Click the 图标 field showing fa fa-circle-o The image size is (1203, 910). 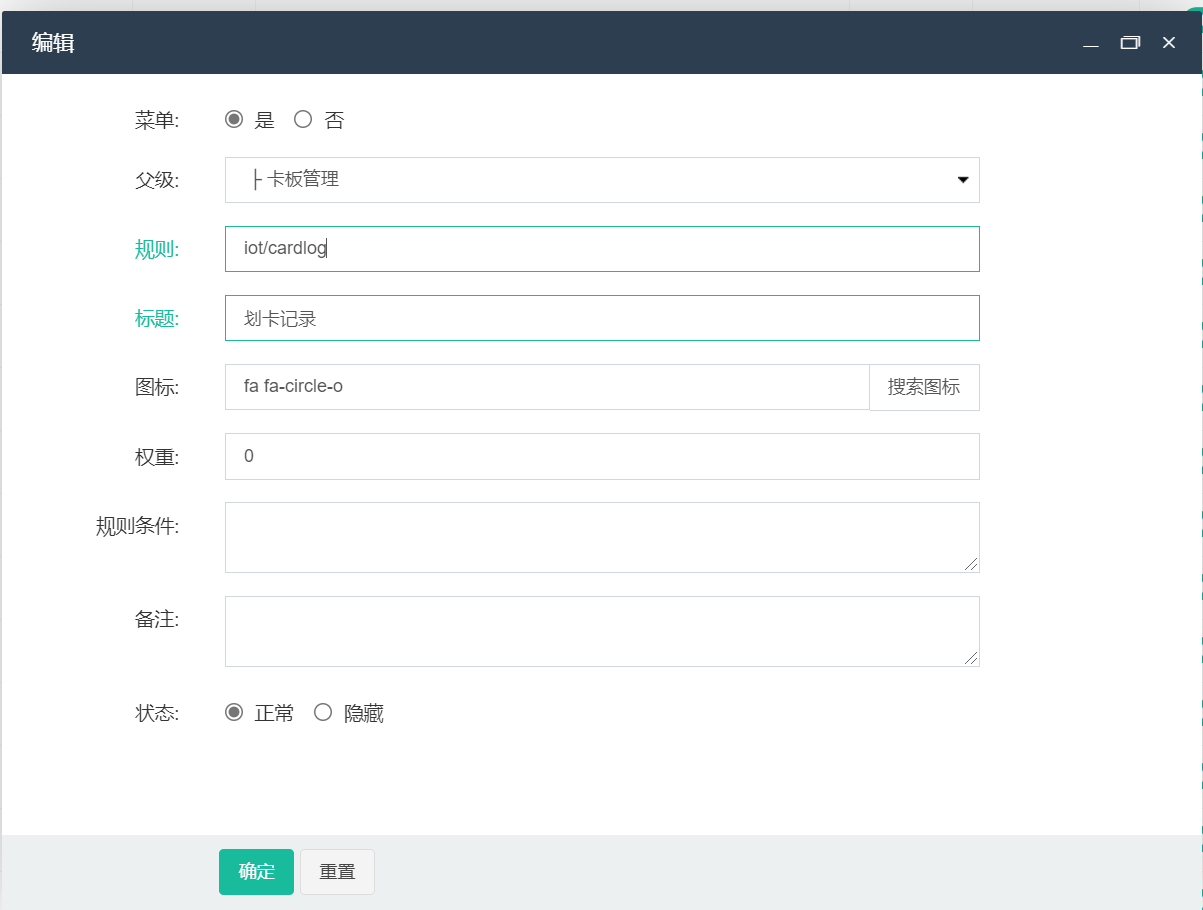[x=547, y=387]
